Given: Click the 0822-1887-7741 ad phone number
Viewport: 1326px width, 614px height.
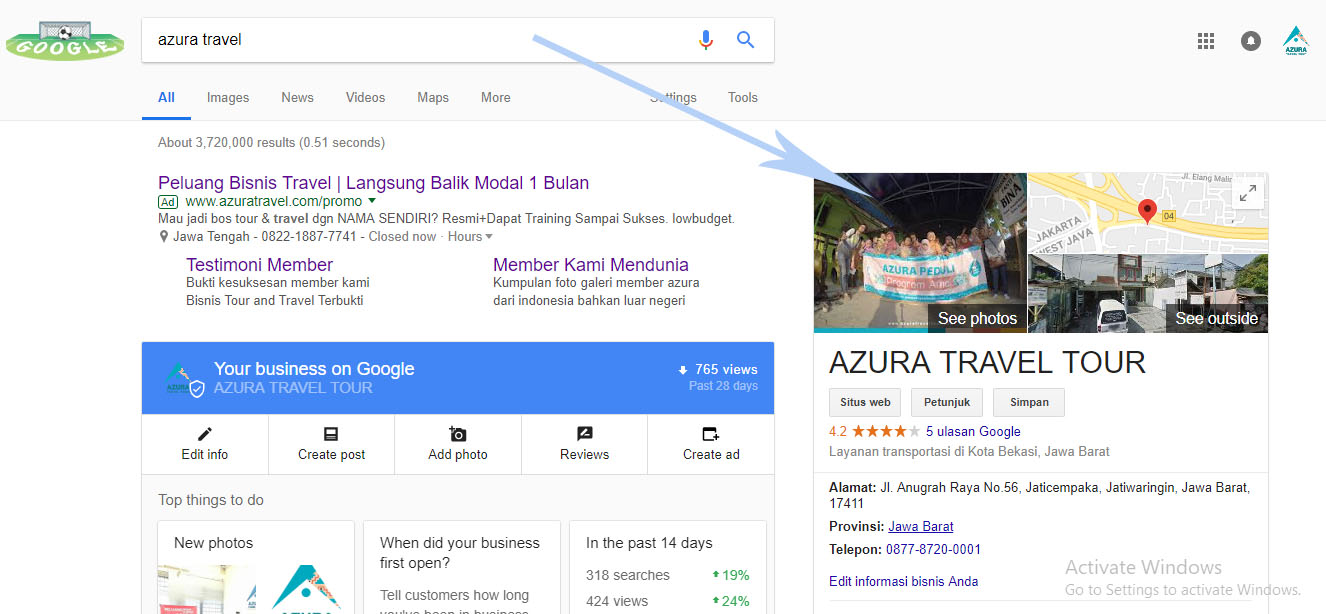Looking at the screenshot, I should tap(309, 237).
